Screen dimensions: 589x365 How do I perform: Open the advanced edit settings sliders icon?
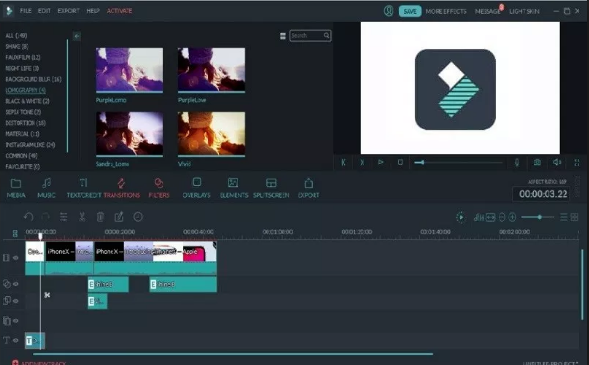point(63,217)
